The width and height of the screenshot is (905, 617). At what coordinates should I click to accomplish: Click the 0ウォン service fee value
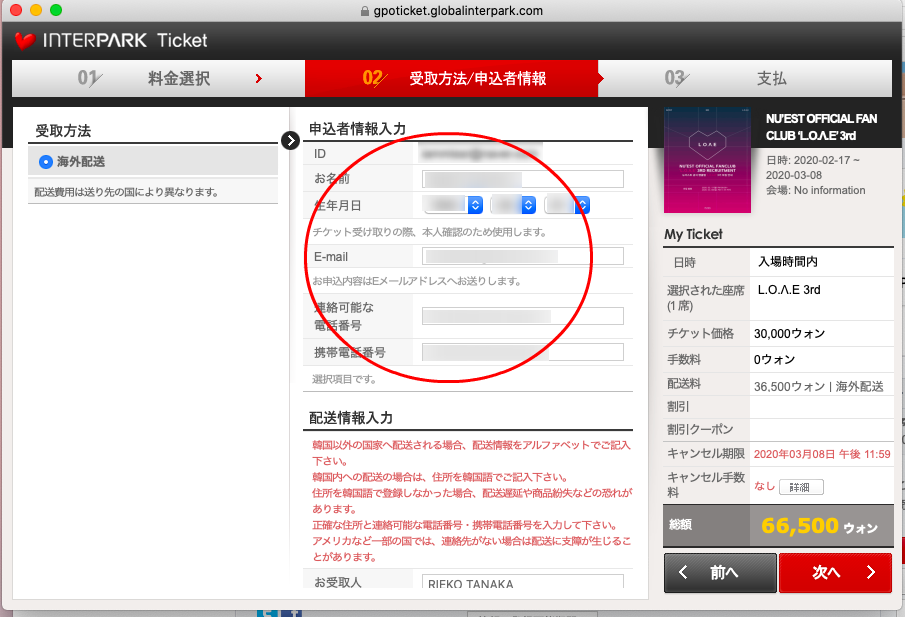point(775,360)
